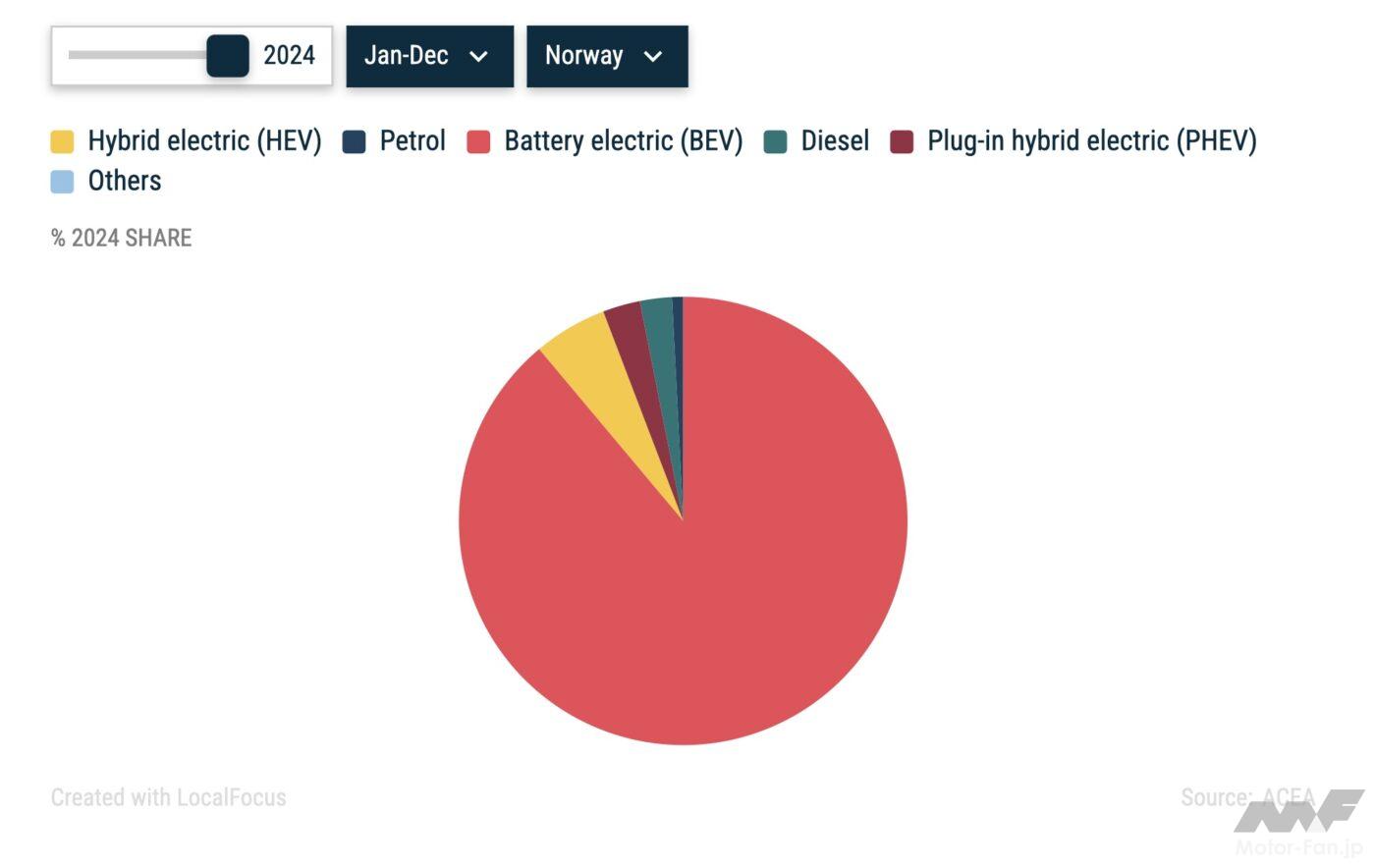Toggle the Hybrid electric (HEV) legend label
The image size is (1375, 868).
[x=204, y=141]
